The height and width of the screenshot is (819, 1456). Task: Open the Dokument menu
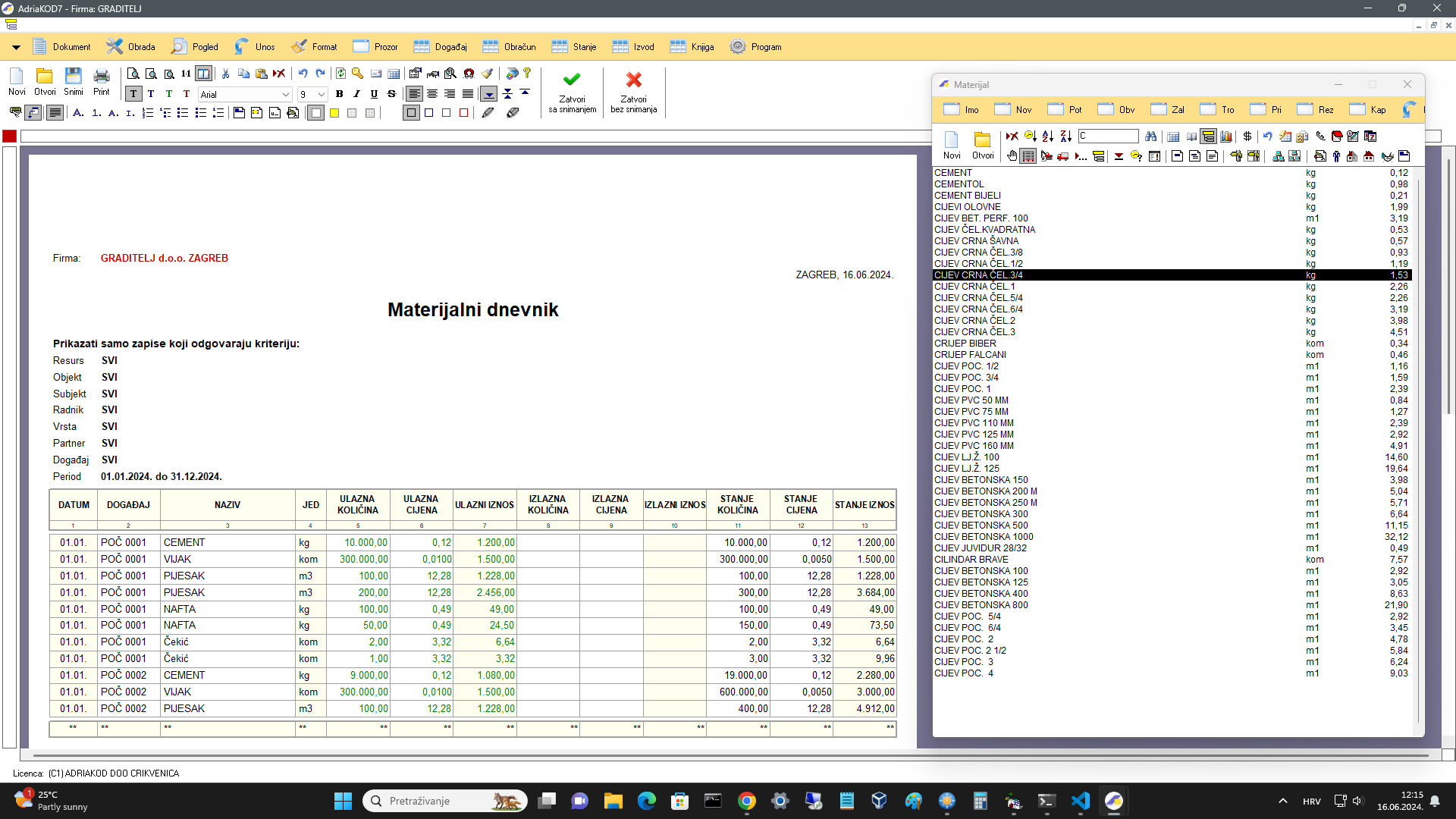pos(62,47)
